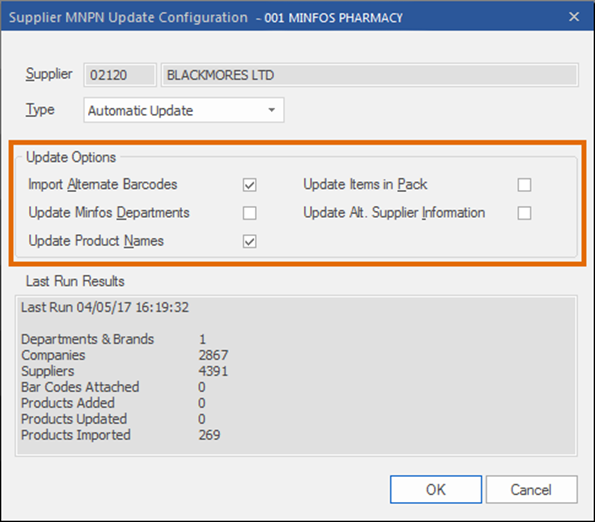Dismiss the dialog with Cancel

point(532,489)
